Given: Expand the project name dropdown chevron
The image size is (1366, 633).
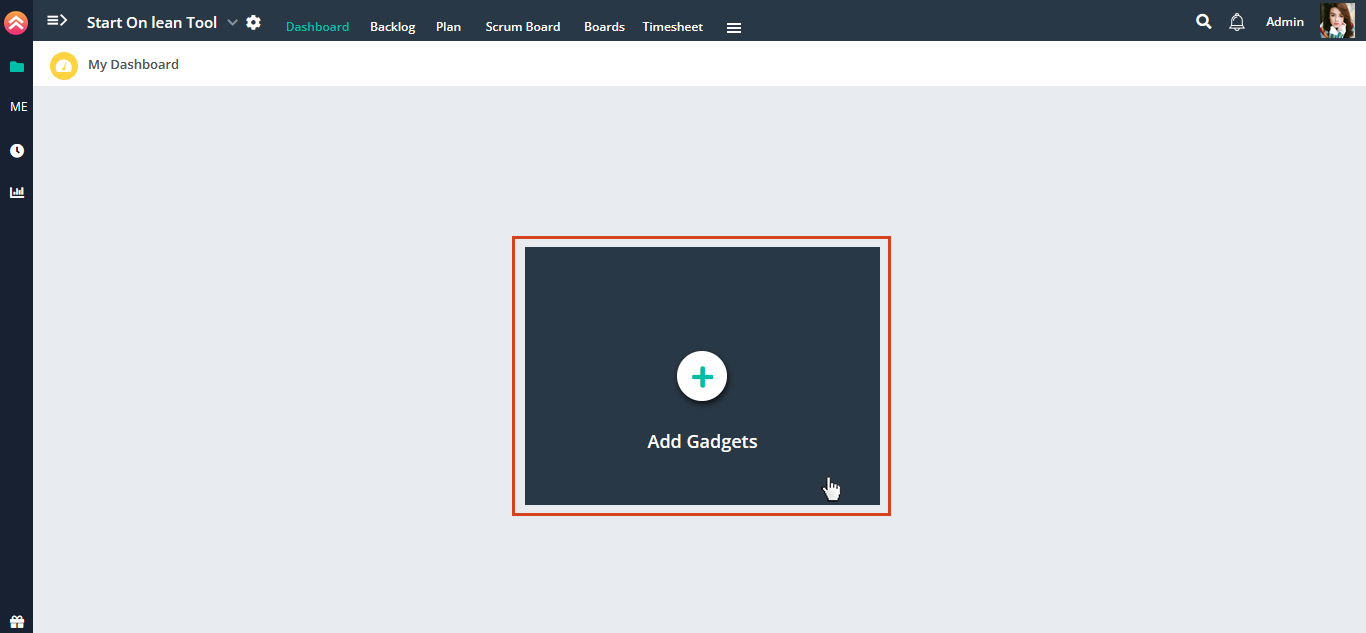Looking at the screenshot, I should pyautogui.click(x=233, y=22).
